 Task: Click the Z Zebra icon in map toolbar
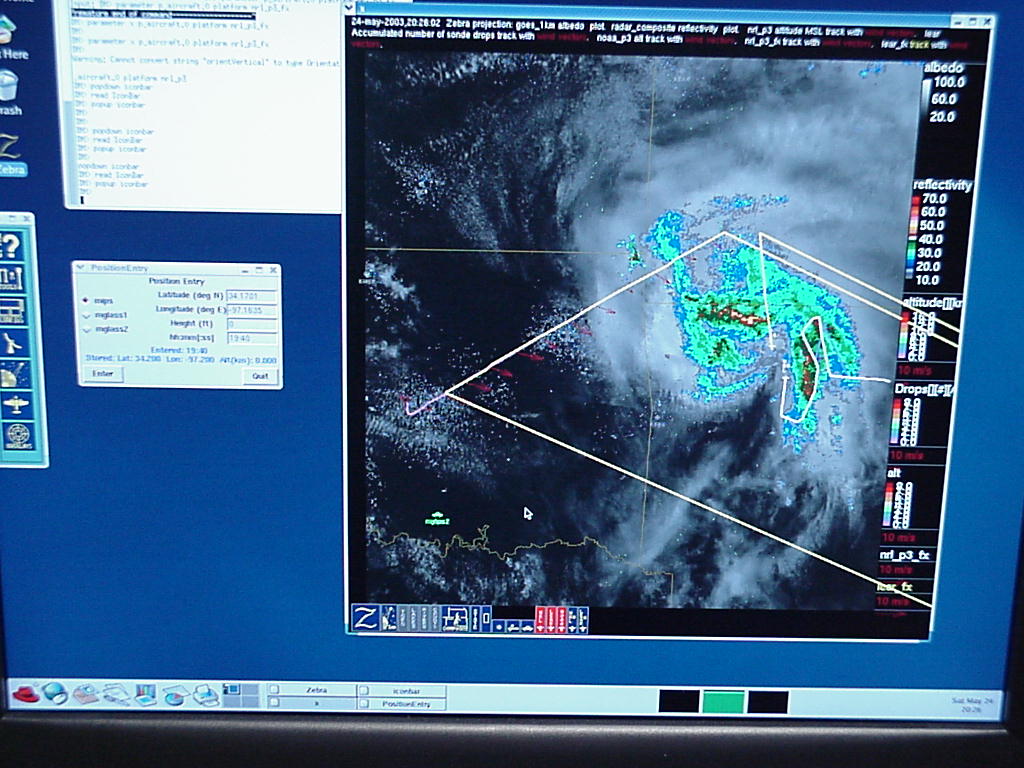pyautogui.click(x=364, y=618)
